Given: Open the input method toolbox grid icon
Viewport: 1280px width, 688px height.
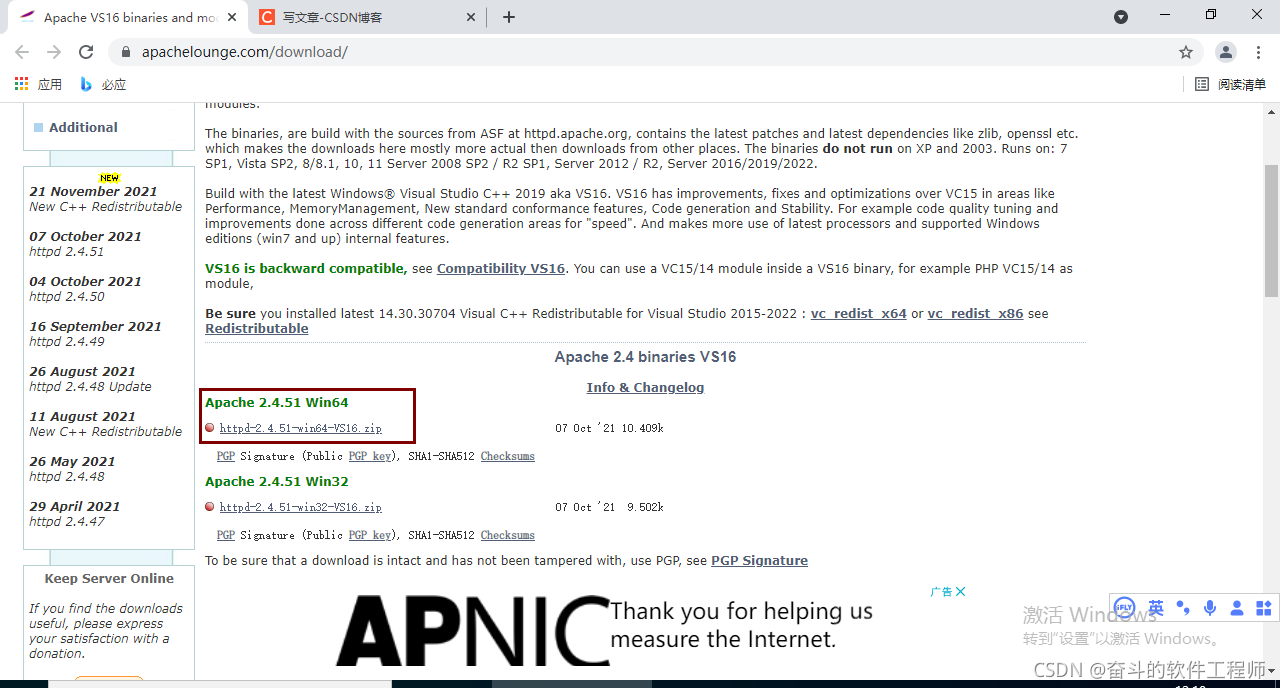Looking at the screenshot, I should pyautogui.click(x=1264, y=607).
